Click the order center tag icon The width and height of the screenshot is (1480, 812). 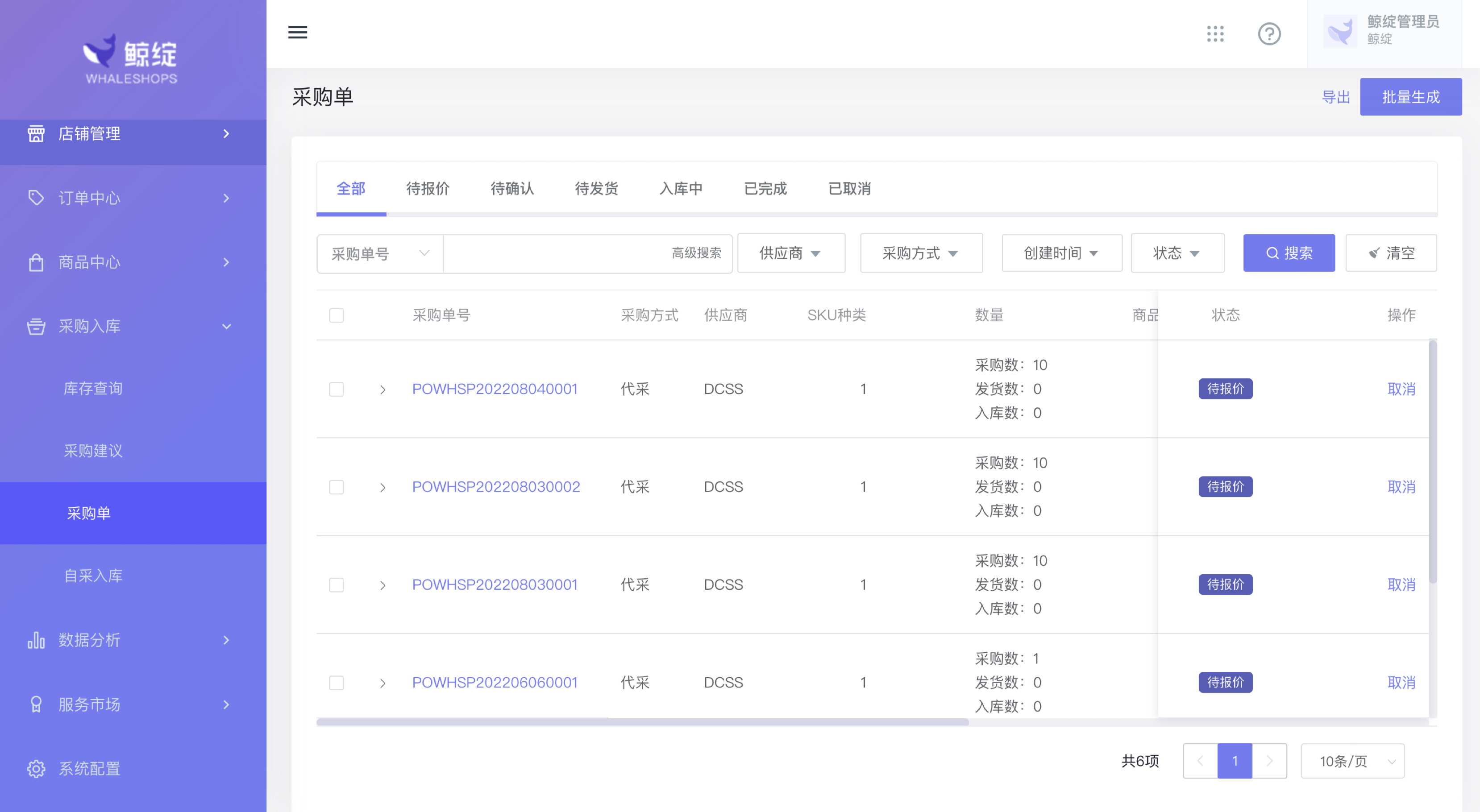[36, 198]
